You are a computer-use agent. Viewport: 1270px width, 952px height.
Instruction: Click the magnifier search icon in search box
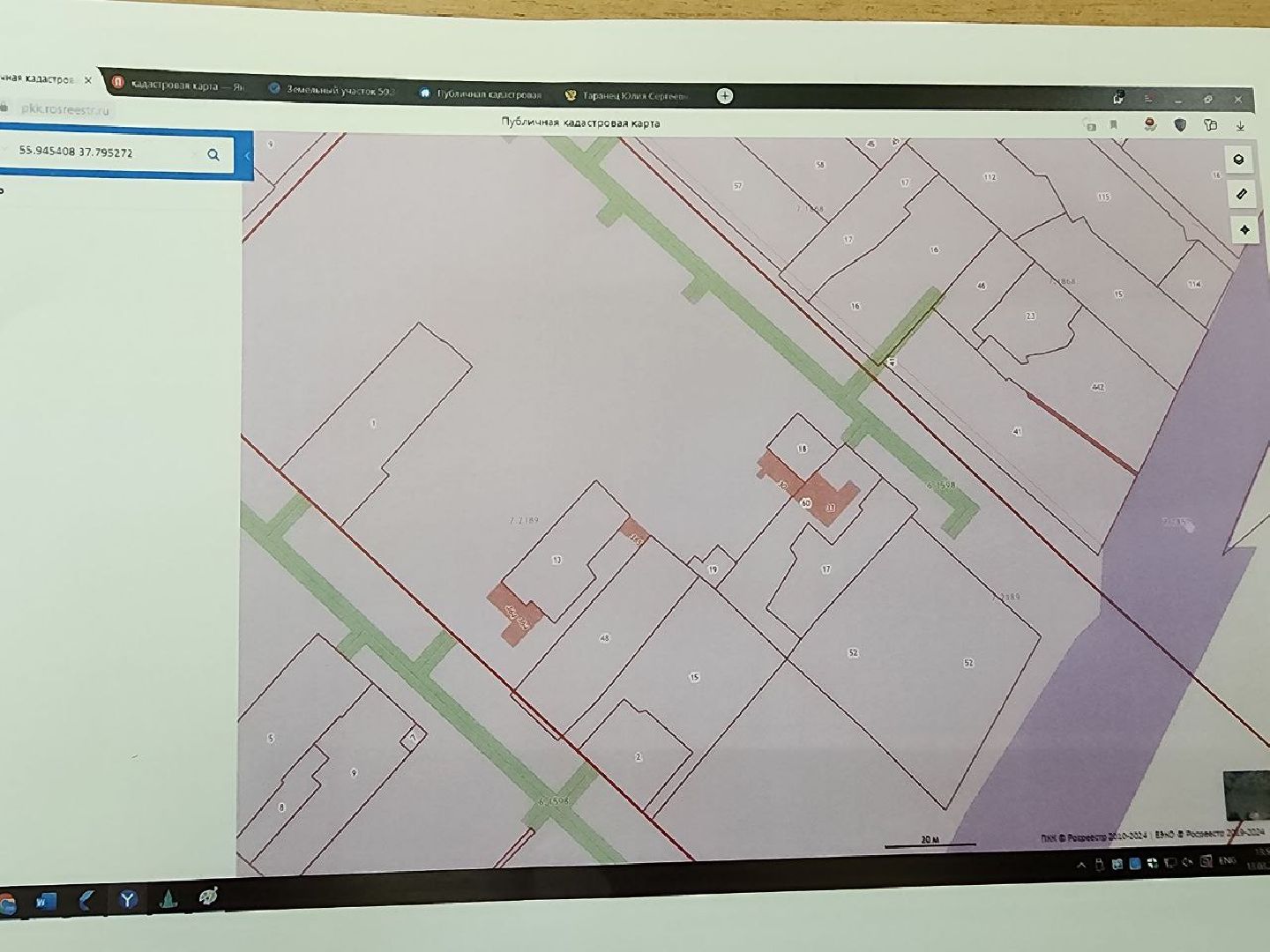(x=213, y=155)
